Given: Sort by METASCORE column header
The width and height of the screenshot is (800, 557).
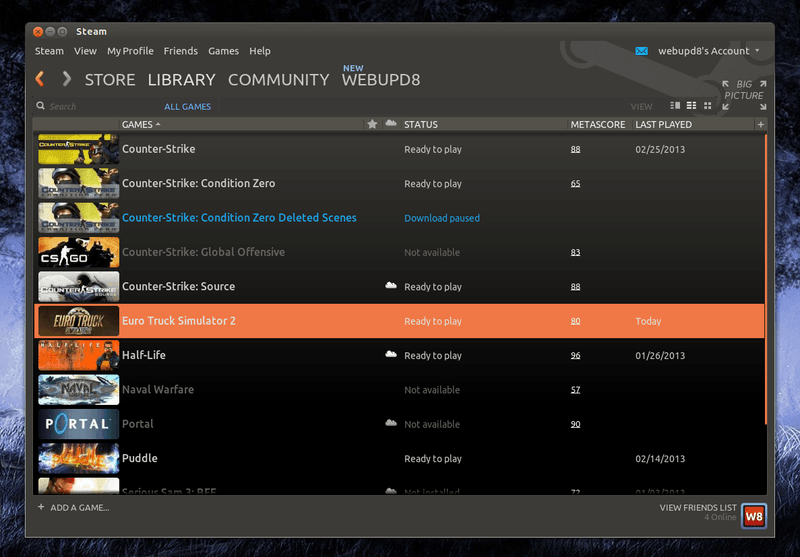Looking at the screenshot, I should (598, 124).
